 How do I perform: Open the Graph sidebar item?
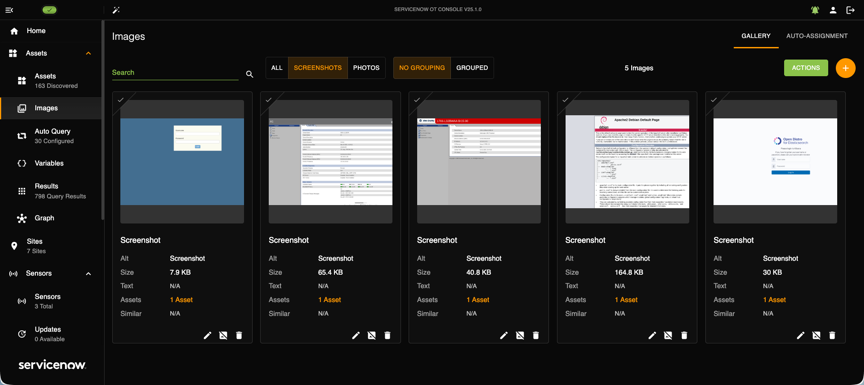51,218
